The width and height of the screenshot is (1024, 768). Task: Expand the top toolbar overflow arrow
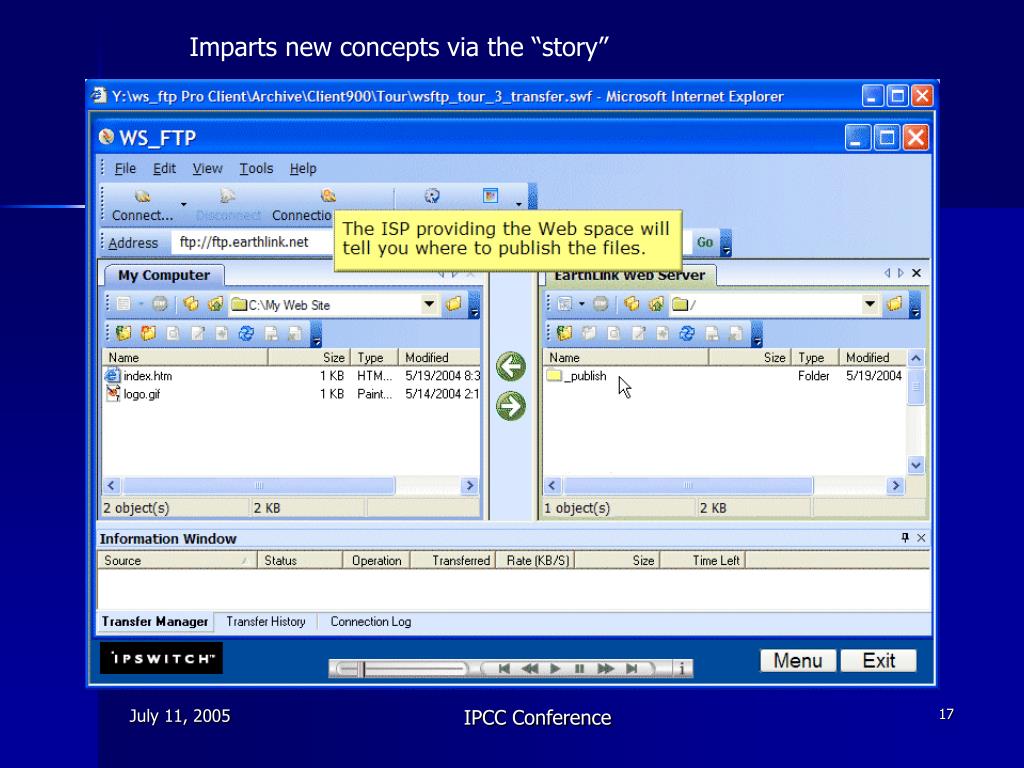tap(519, 204)
